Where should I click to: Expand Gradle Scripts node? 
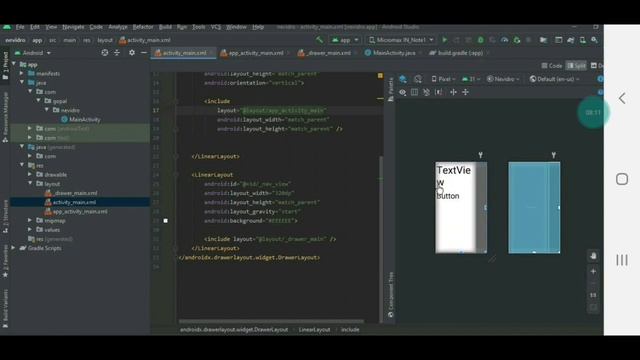pyautogui.click(x=13, y=248)
